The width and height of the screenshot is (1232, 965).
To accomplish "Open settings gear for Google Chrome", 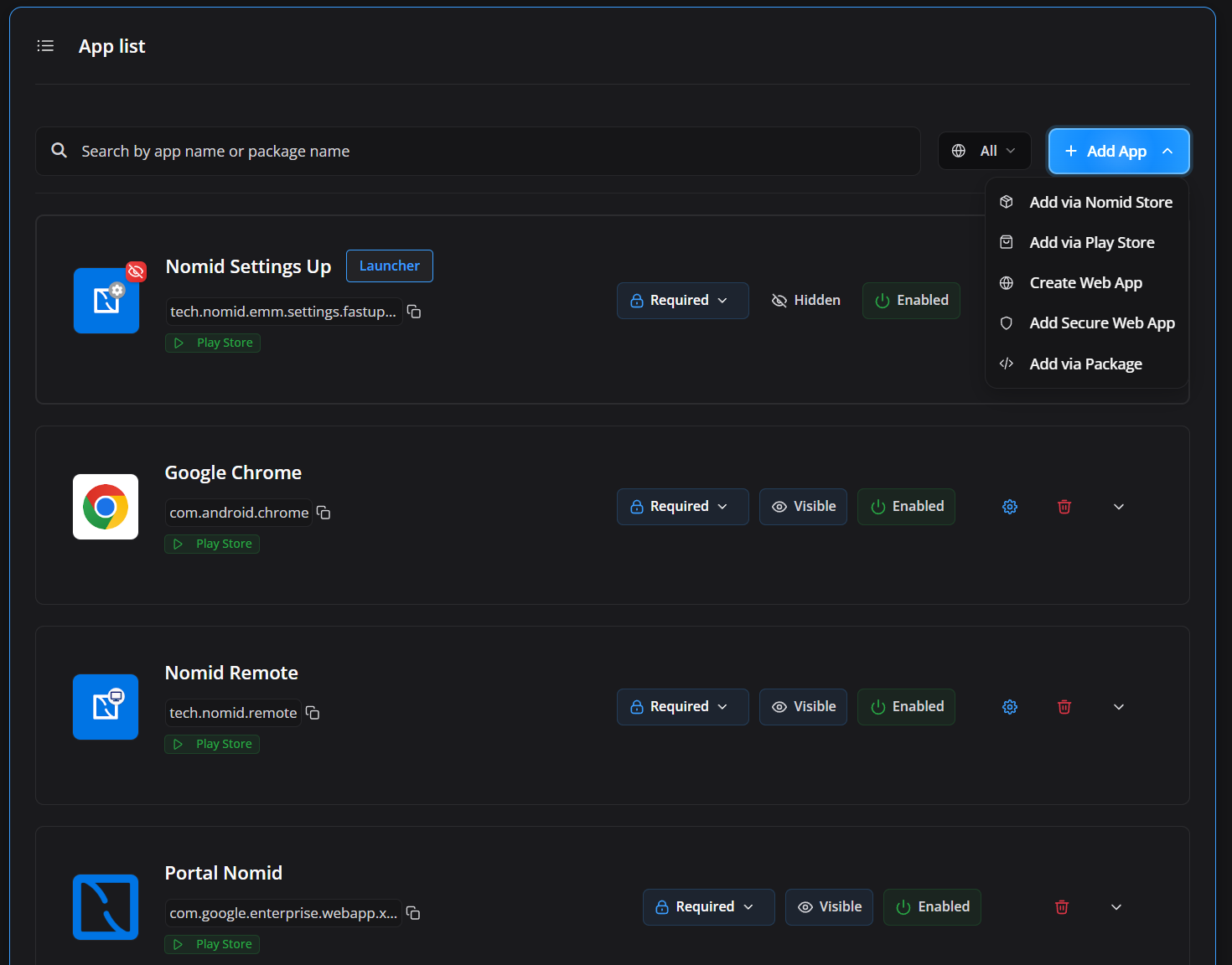I will (1010, 507).
